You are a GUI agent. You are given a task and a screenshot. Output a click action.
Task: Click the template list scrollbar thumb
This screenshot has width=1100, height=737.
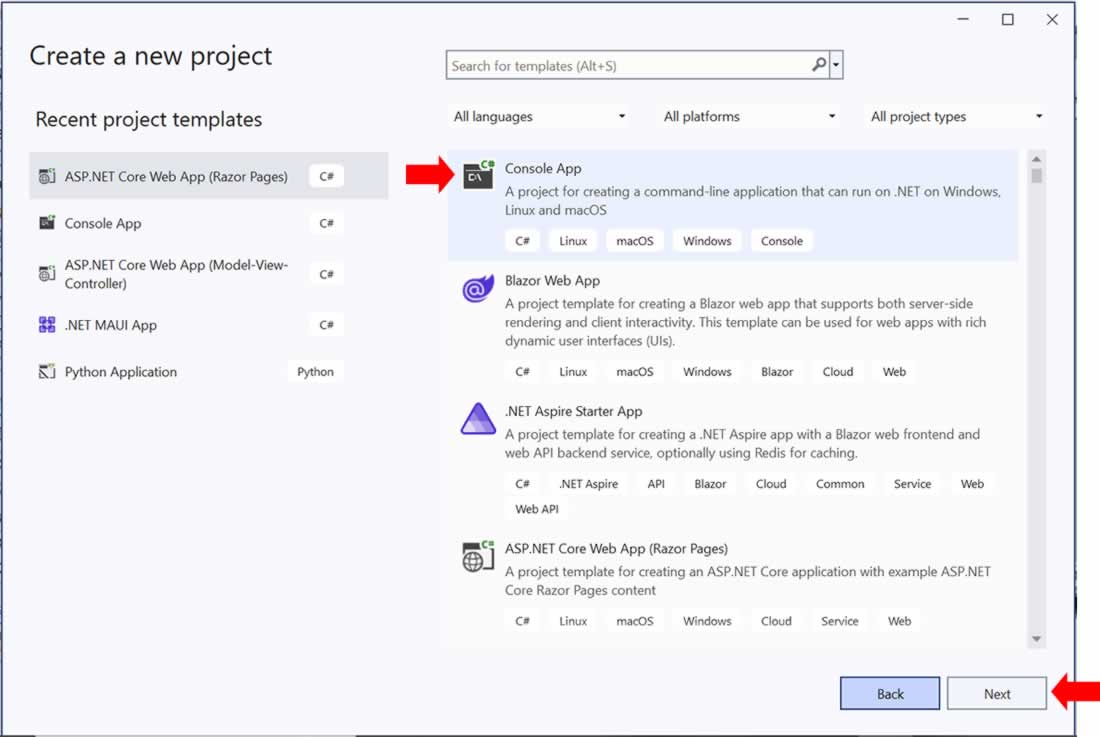(x=1036, y=175)
